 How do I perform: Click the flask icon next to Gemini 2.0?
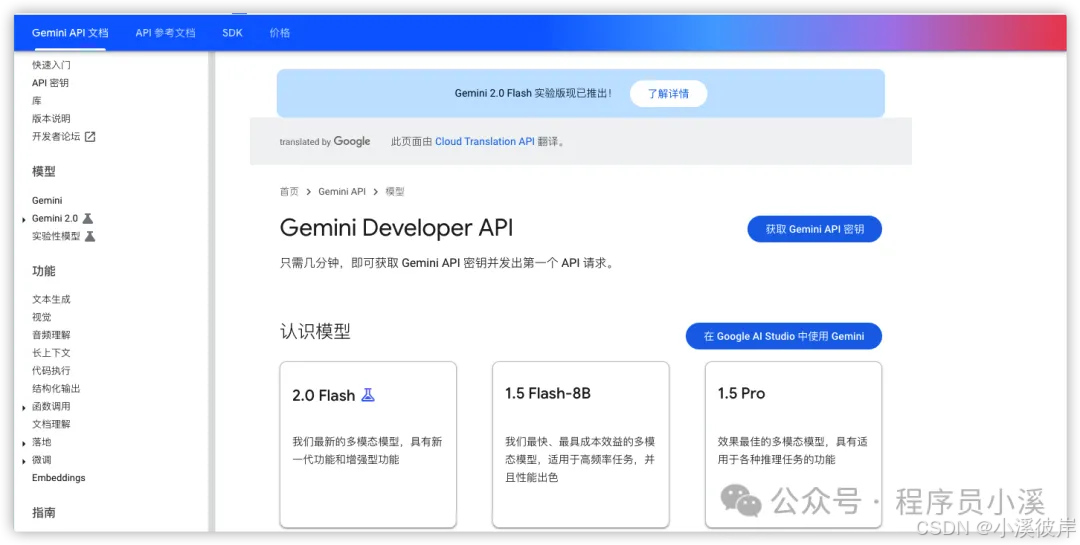pos(87,218)
